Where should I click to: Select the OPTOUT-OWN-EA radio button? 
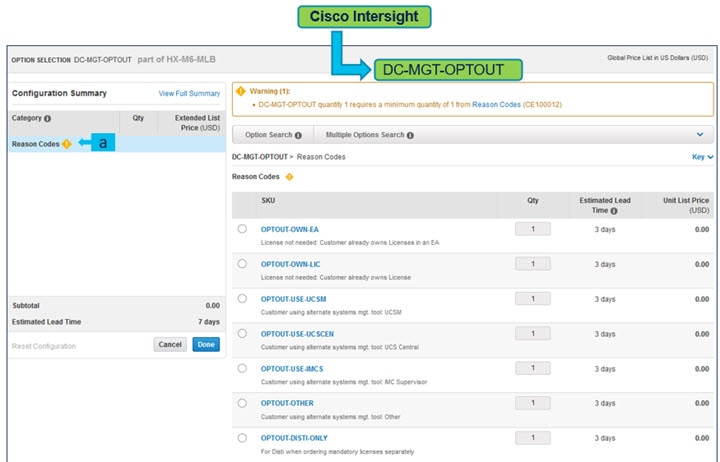(242, 229)
